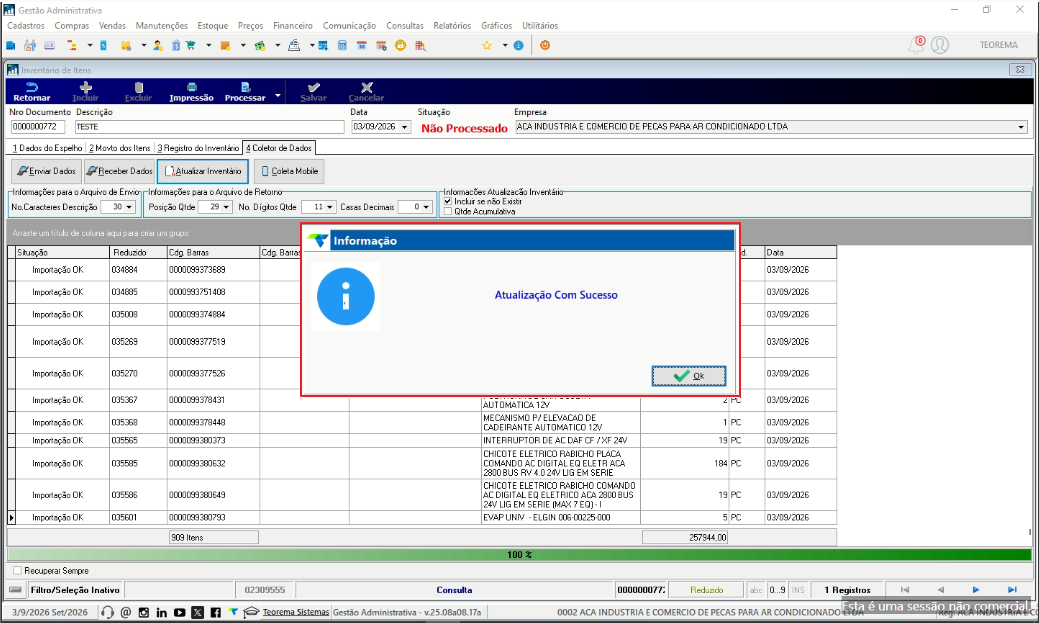This screenshot has height=623, width=1039.
Task: Open the Financeiro menu
Action: (293, 26)
